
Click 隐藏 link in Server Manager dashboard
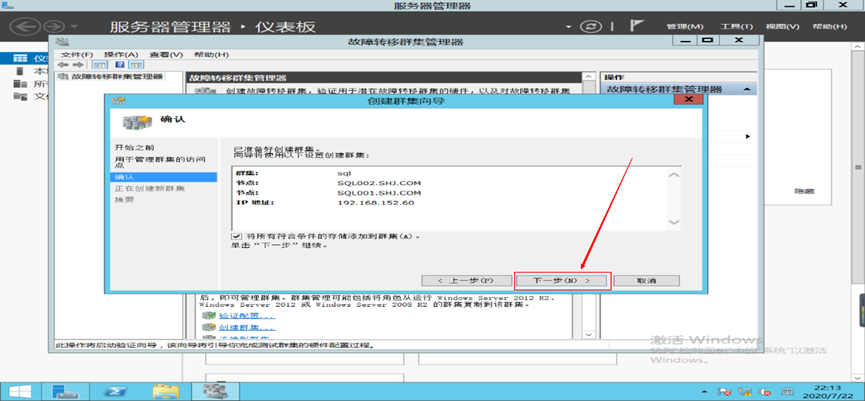point(804,191)
